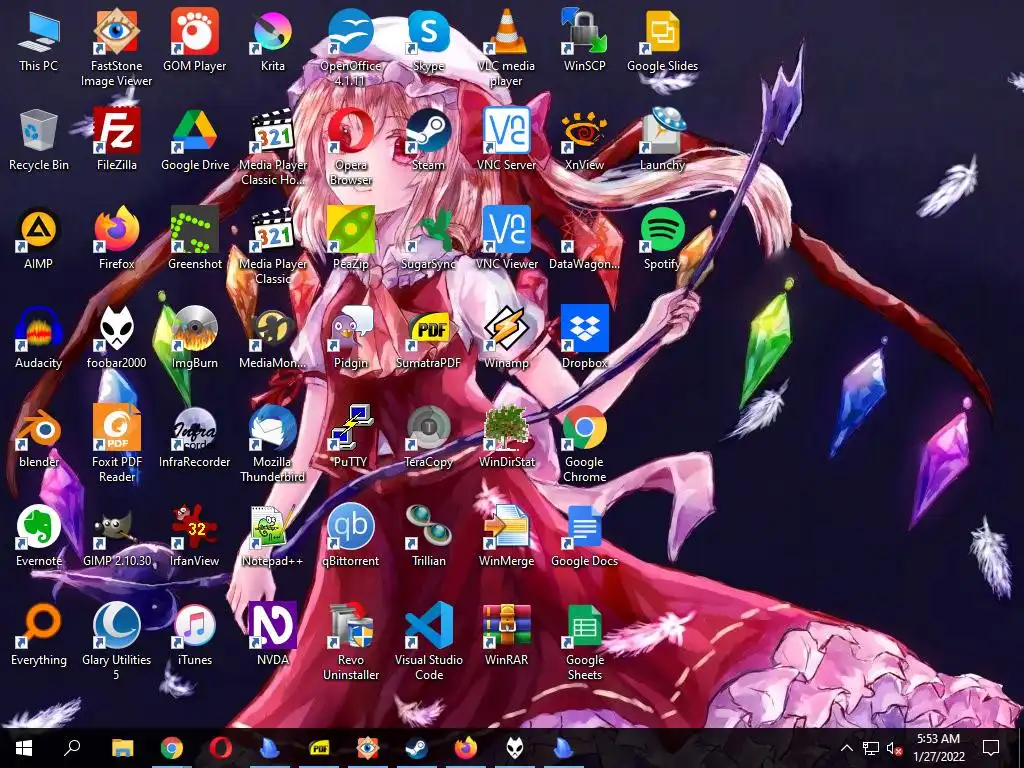Screen dimensions: 1024x768
Task: Click the iTunes desktop shortcut
Action: tap(195, 634)
